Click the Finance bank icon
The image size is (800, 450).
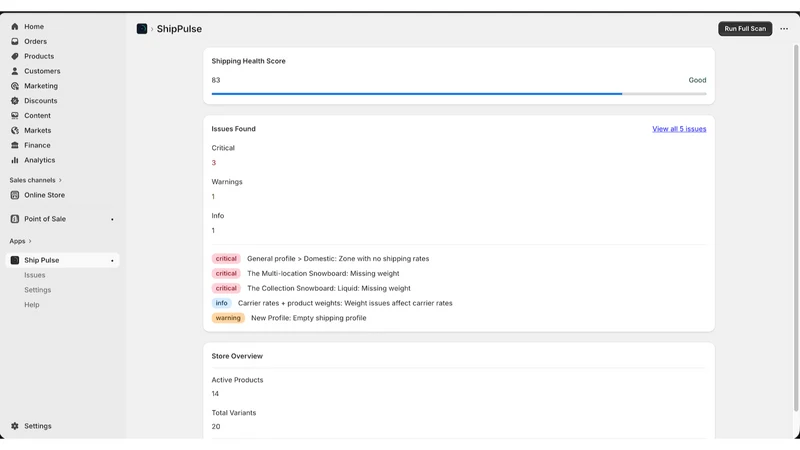(x=15, y=145)
